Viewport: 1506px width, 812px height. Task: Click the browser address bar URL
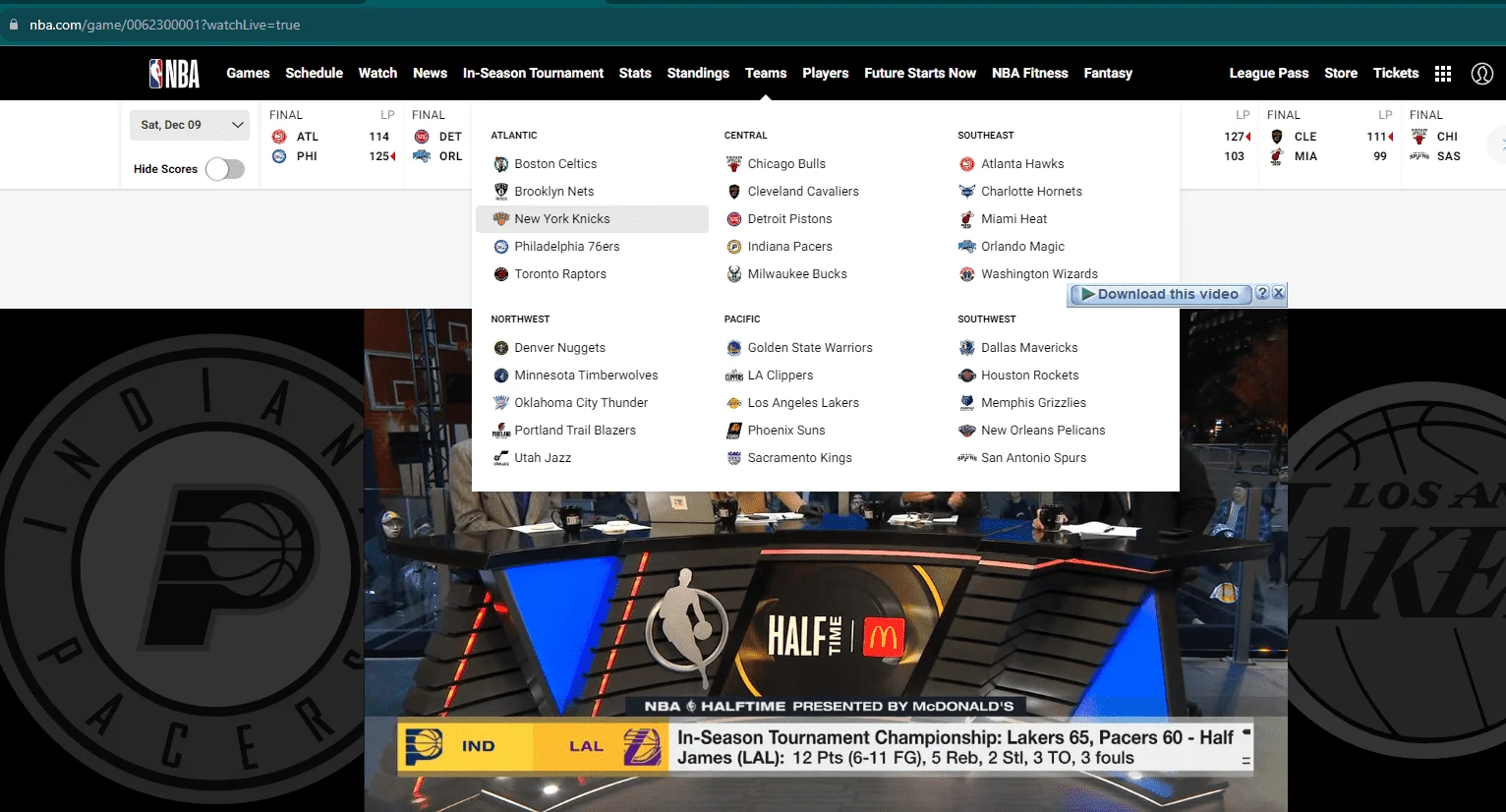coord(165,25)
